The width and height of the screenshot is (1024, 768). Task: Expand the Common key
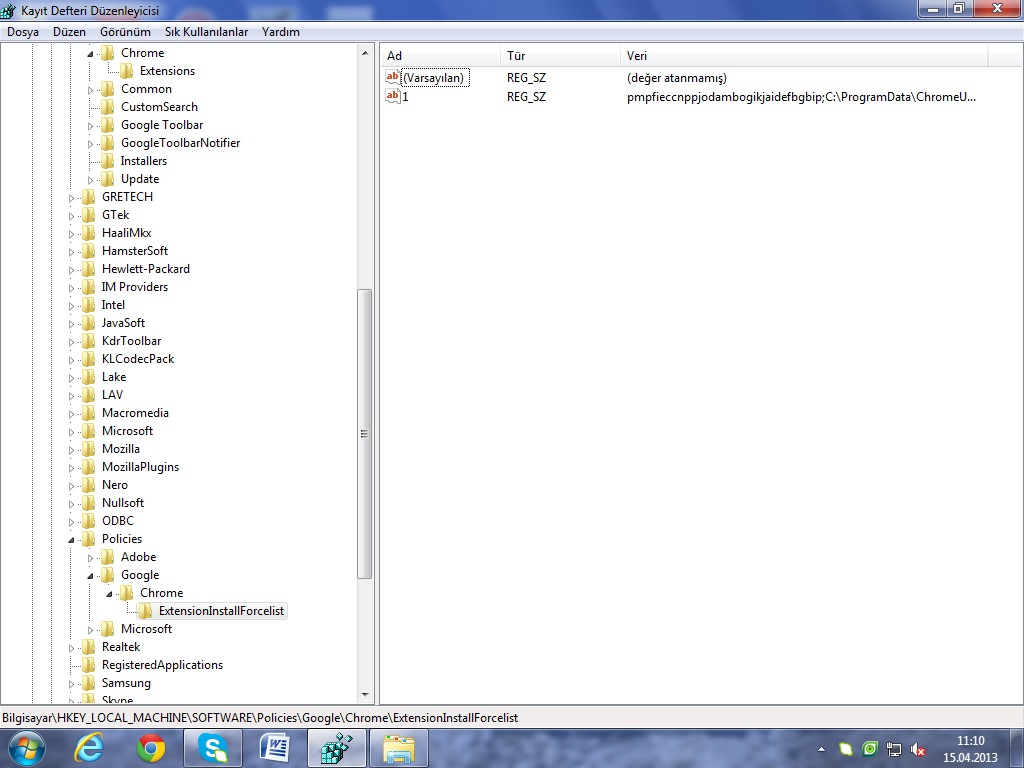(x=91, y=89)
